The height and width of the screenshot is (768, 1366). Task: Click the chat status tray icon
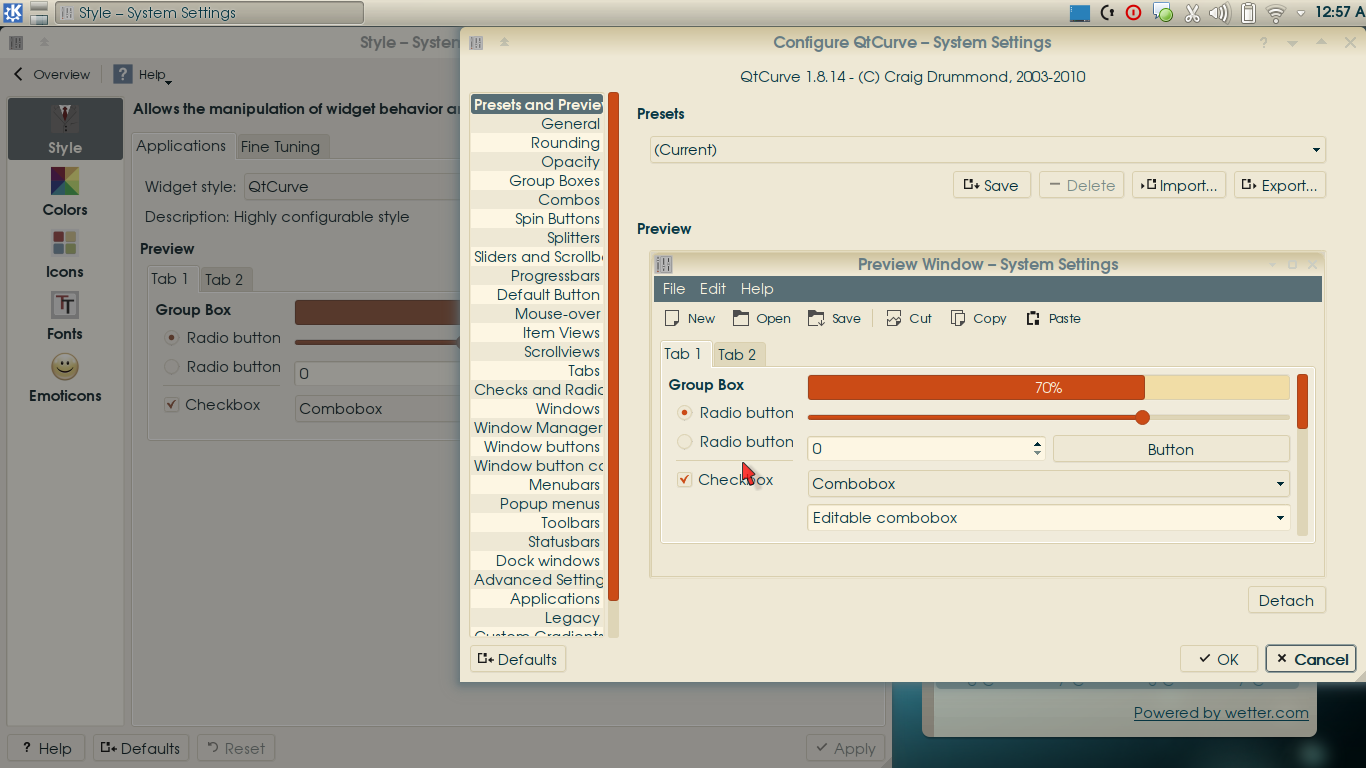click(x=1163, y=13)
